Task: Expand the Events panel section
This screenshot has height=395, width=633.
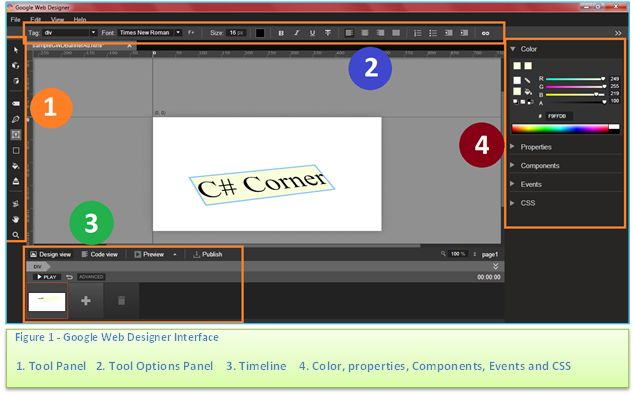Action: [x=512, y=184]
